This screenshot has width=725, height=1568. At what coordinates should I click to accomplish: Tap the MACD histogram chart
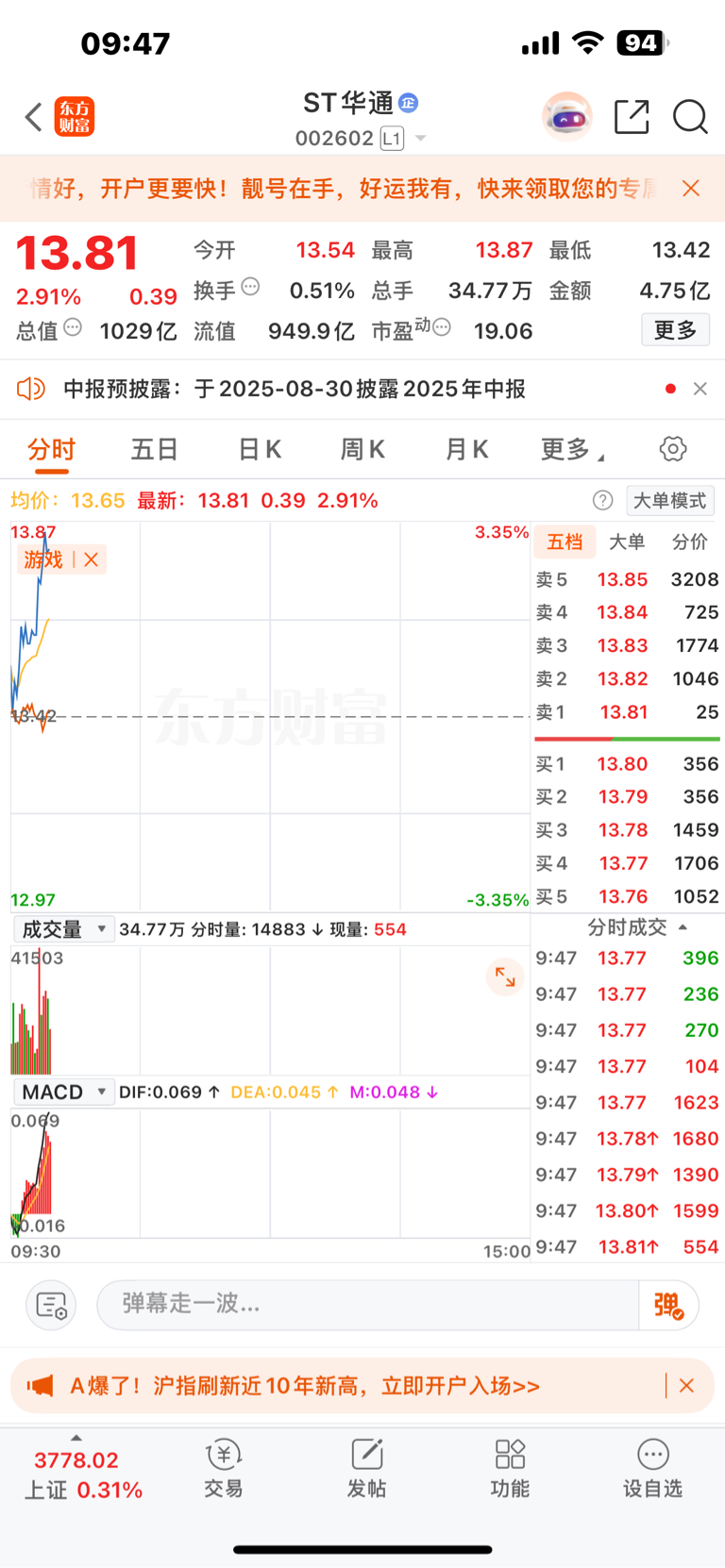[x=270, y=1173]
